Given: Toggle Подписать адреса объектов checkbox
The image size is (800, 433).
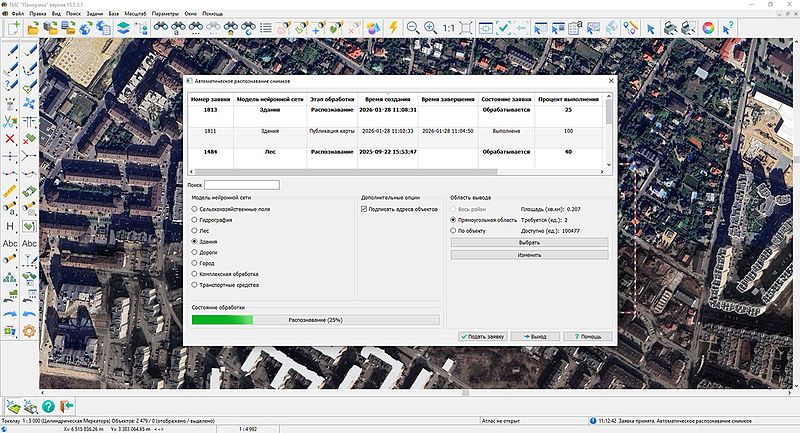Looking at the screenshot, I should [x=365, y=209].
